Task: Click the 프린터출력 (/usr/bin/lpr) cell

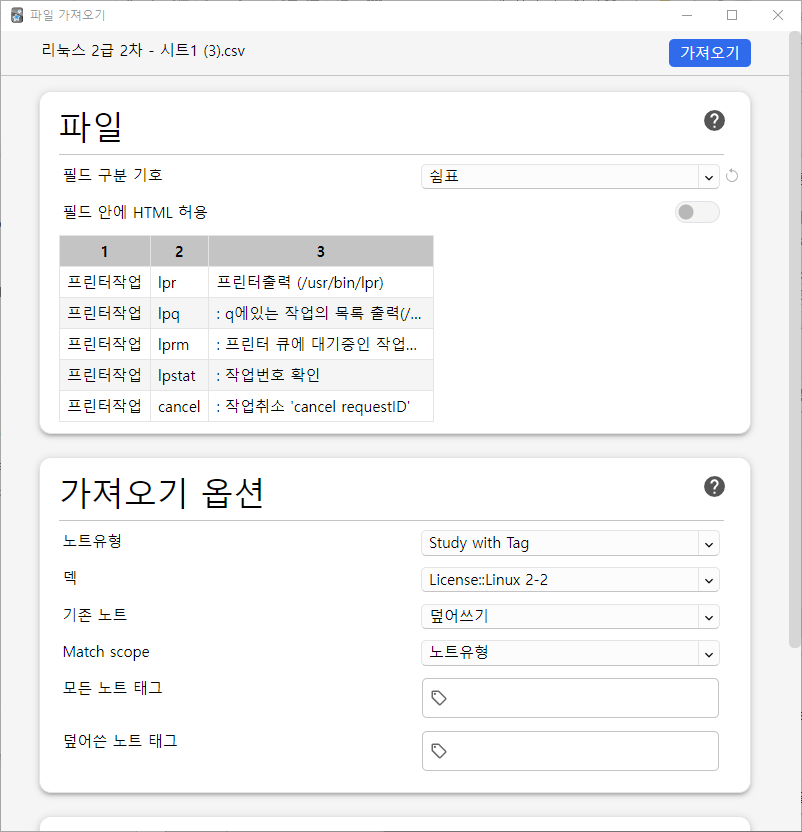Action: click(x=321, y=282)
